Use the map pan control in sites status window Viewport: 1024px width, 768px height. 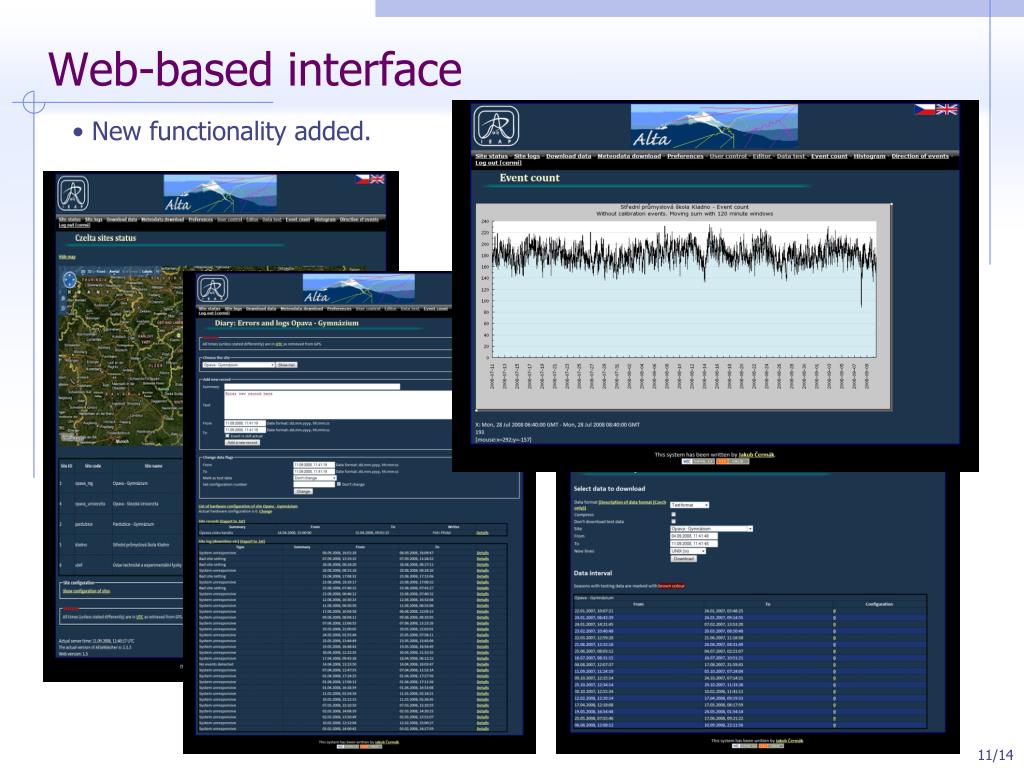coord(70,280)
